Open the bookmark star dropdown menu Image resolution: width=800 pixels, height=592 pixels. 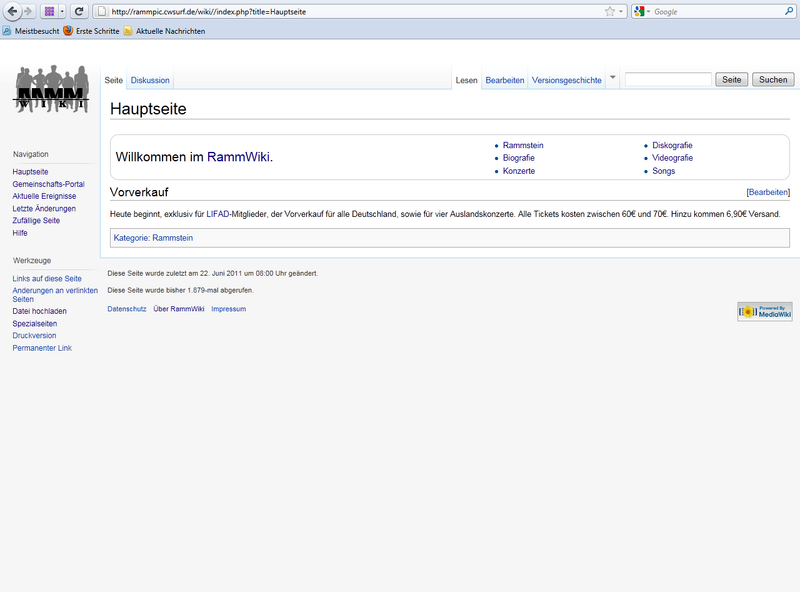(x=621, y=11)
